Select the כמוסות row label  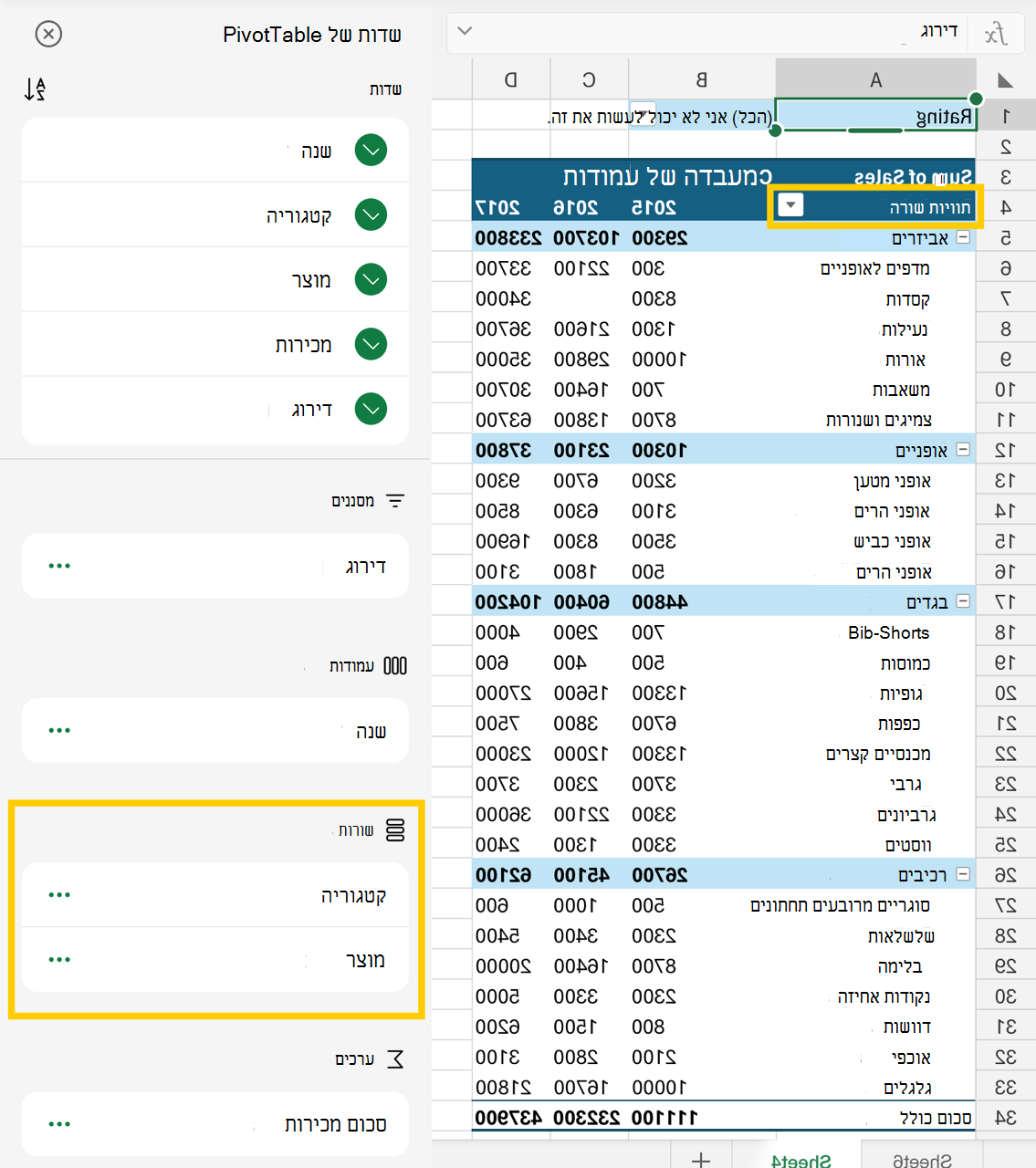905,662
